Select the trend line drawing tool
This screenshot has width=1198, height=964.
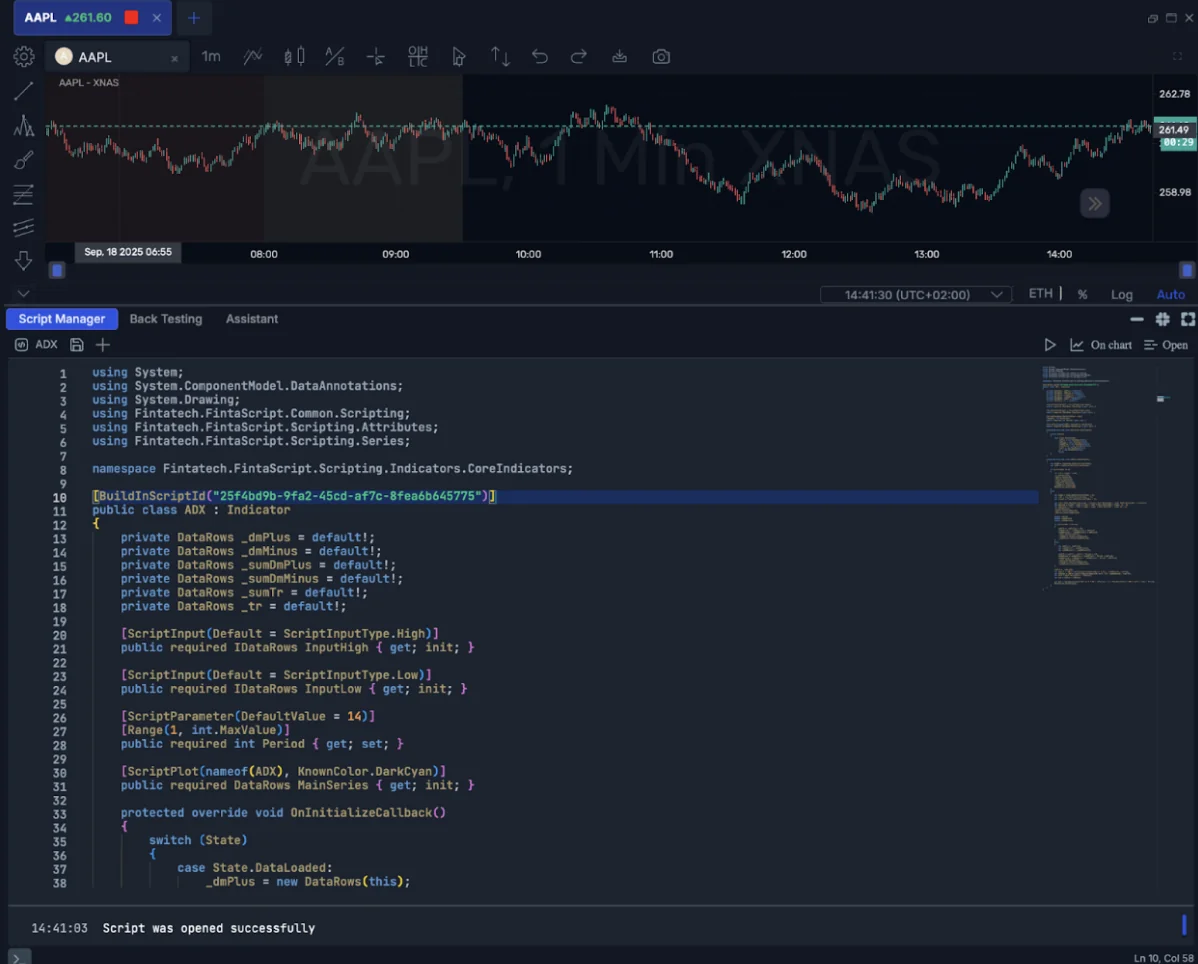(x=23, y=92)
